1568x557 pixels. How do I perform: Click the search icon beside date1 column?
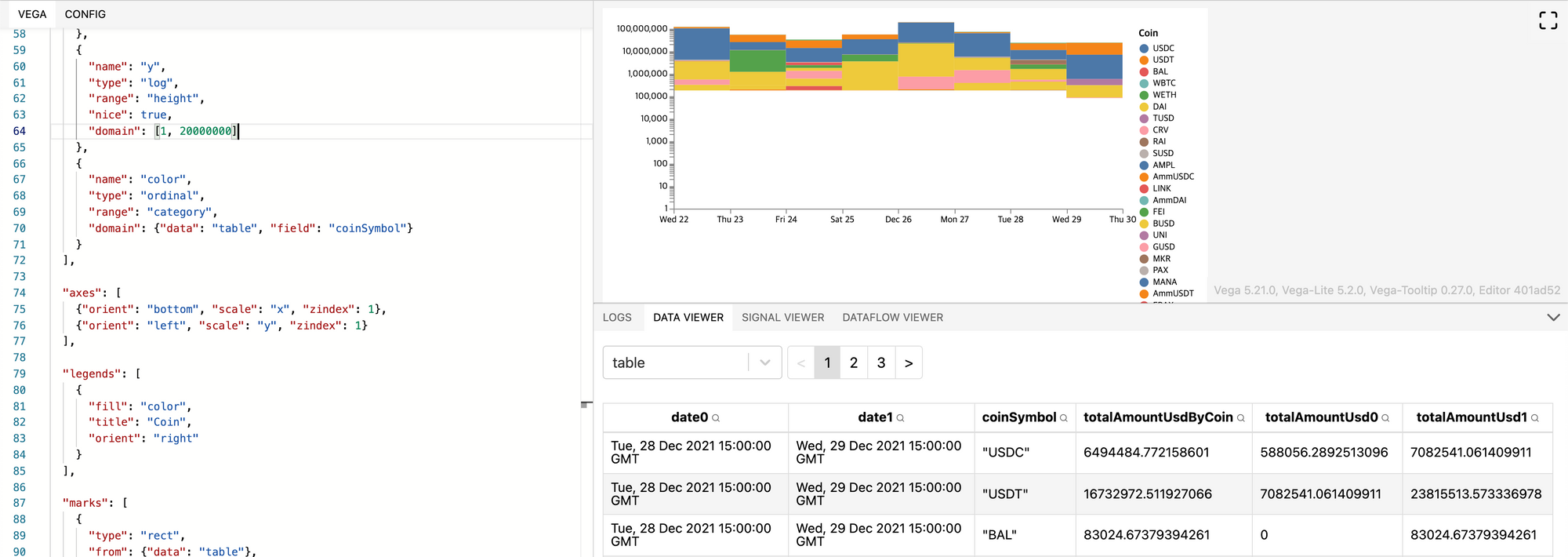click(900, 418)
